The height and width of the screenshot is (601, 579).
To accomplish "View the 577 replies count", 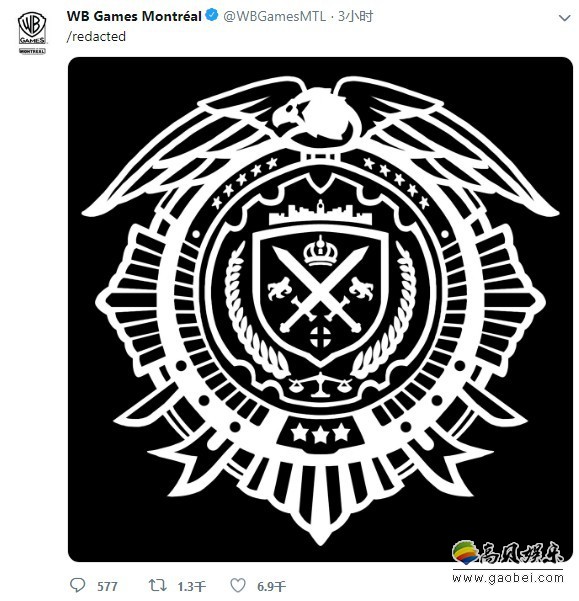I will pos(107,586).
